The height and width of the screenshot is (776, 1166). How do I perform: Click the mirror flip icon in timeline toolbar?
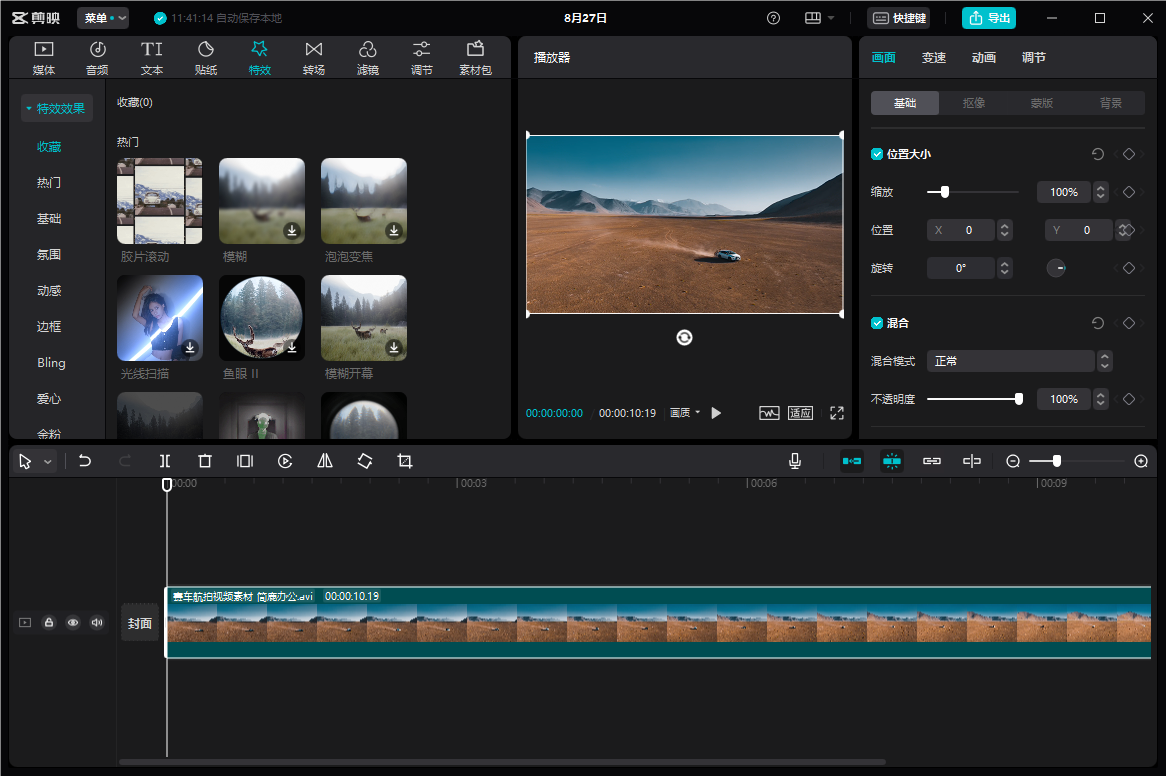pos(325,461)
